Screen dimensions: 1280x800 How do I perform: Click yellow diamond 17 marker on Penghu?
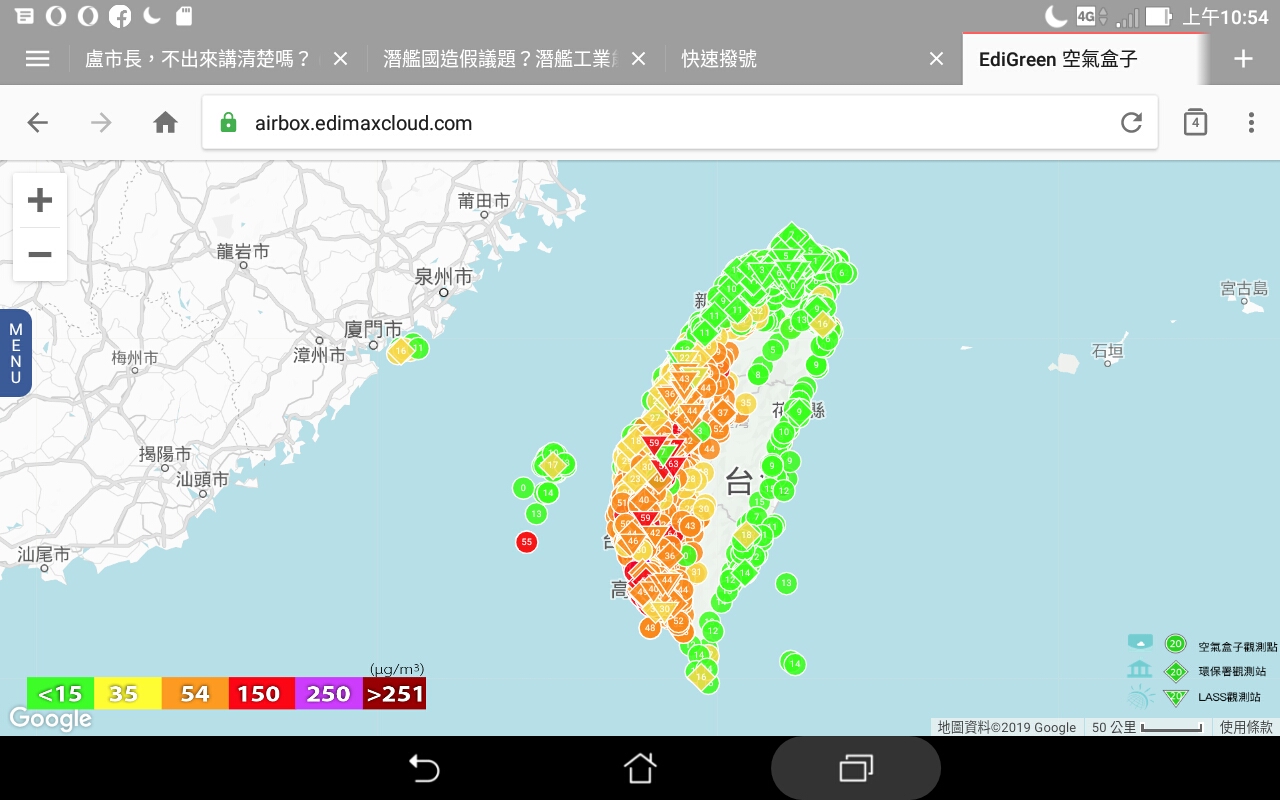[552, 465]
